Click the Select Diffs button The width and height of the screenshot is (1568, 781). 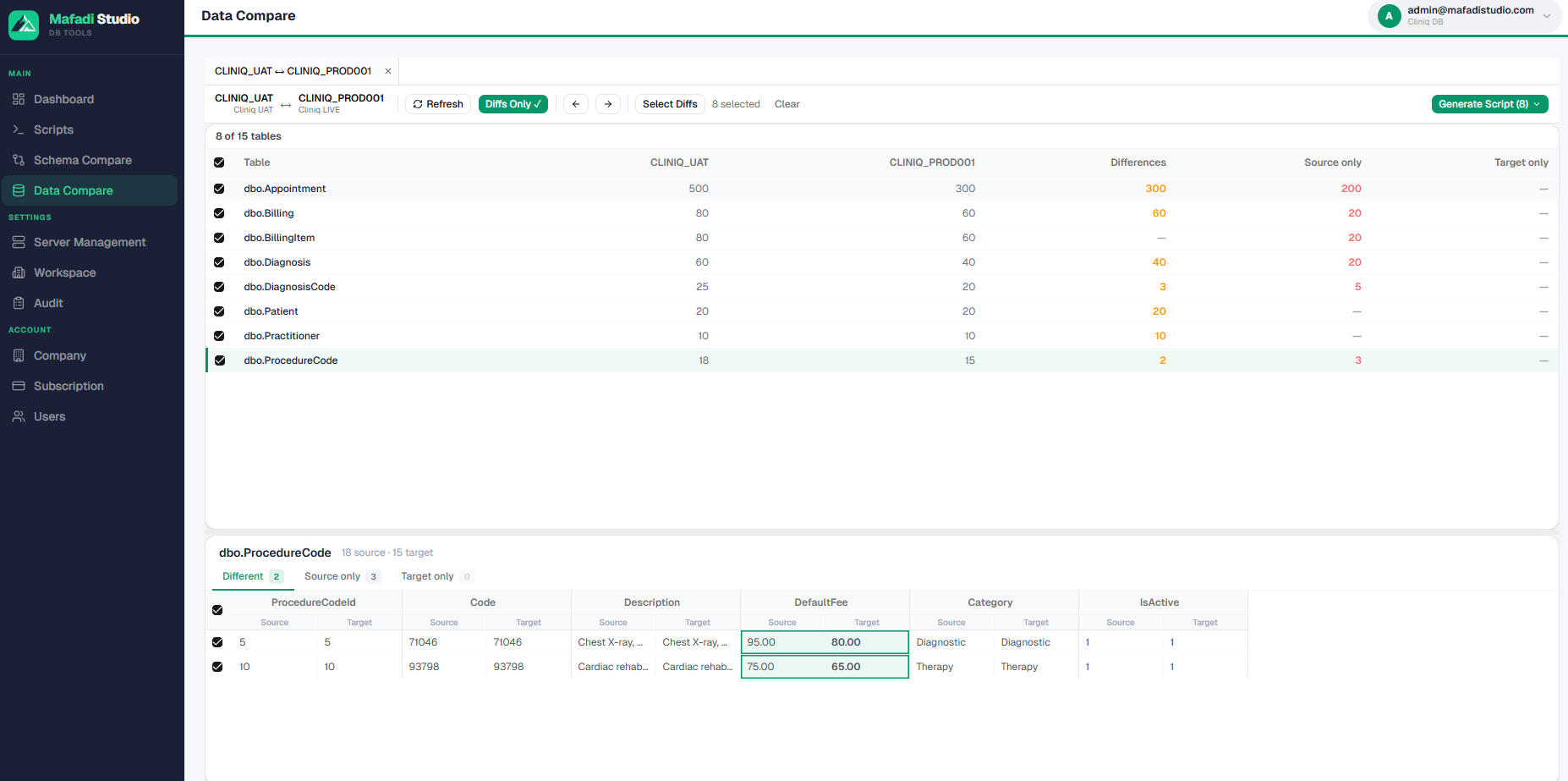coord(670,104)
